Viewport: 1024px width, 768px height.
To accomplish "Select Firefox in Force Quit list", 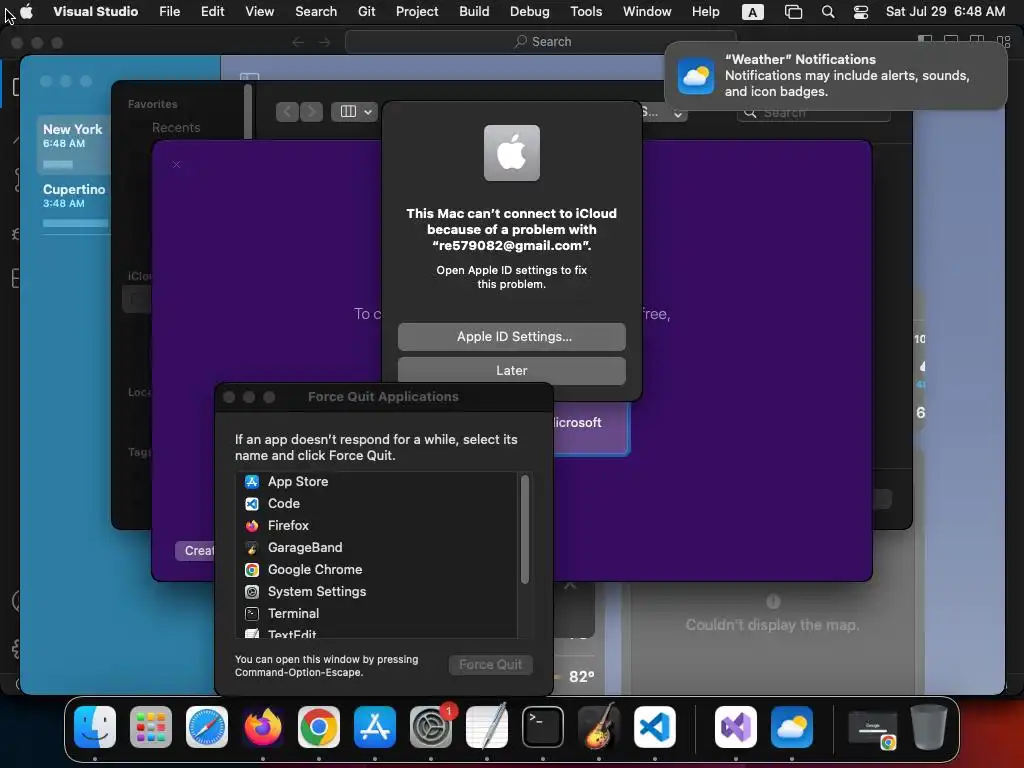I will click(377, 526).
